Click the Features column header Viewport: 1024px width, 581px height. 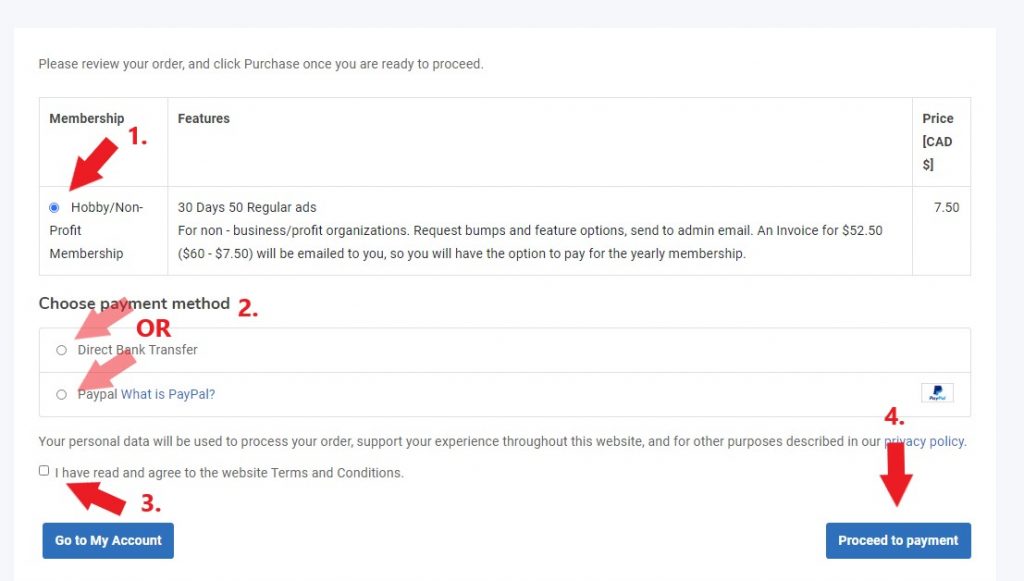(204, 118)
